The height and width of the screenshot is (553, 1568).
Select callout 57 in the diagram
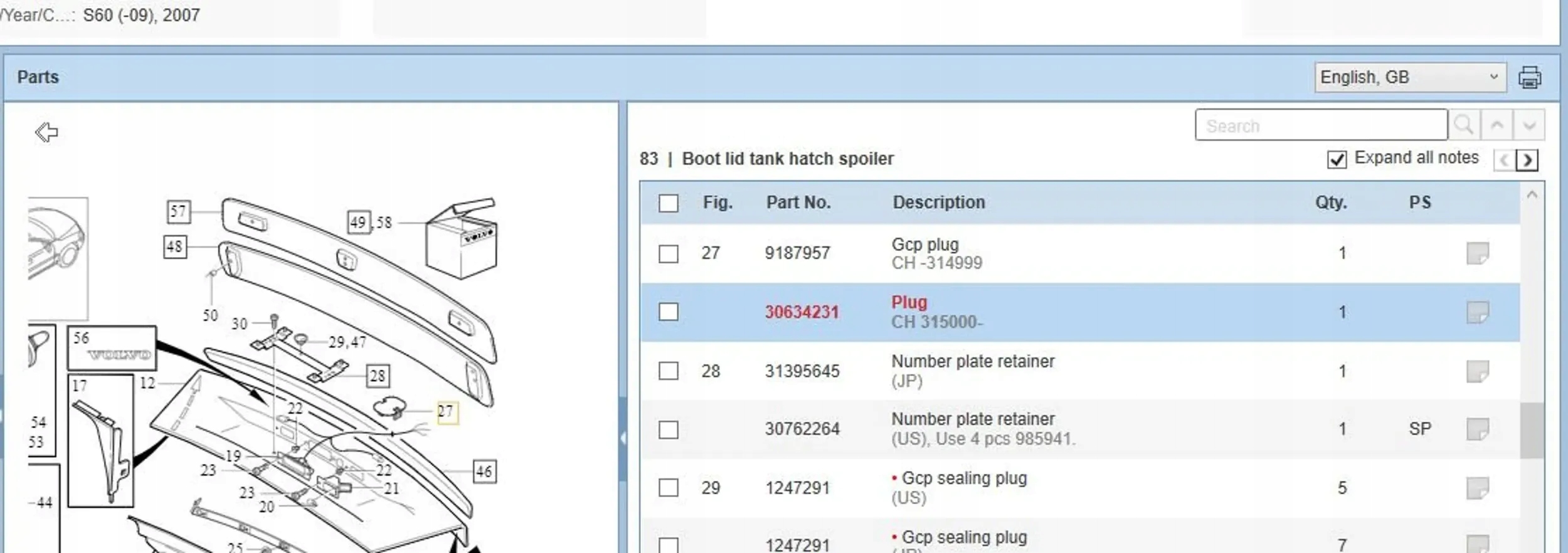coord(179,211)
